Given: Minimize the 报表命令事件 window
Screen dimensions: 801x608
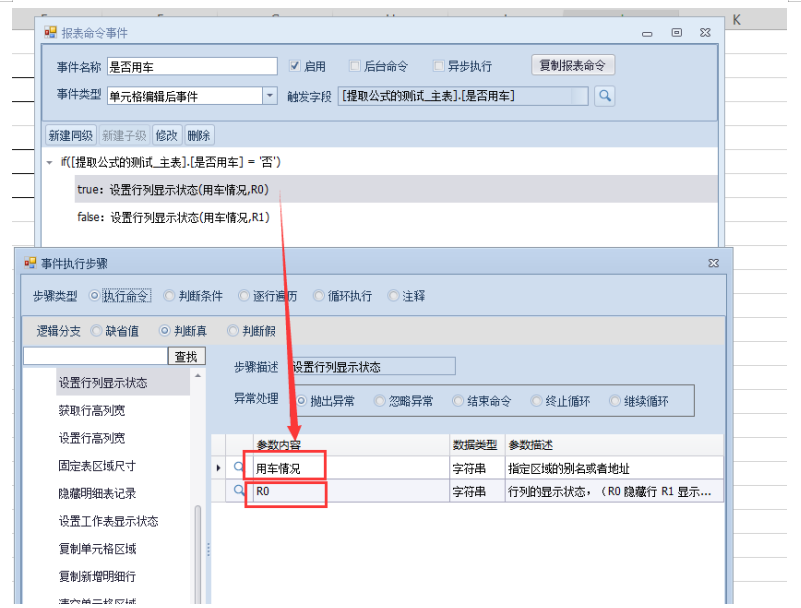Looking at the screenshot, I should pyautogui.click(x=647, y=33).
